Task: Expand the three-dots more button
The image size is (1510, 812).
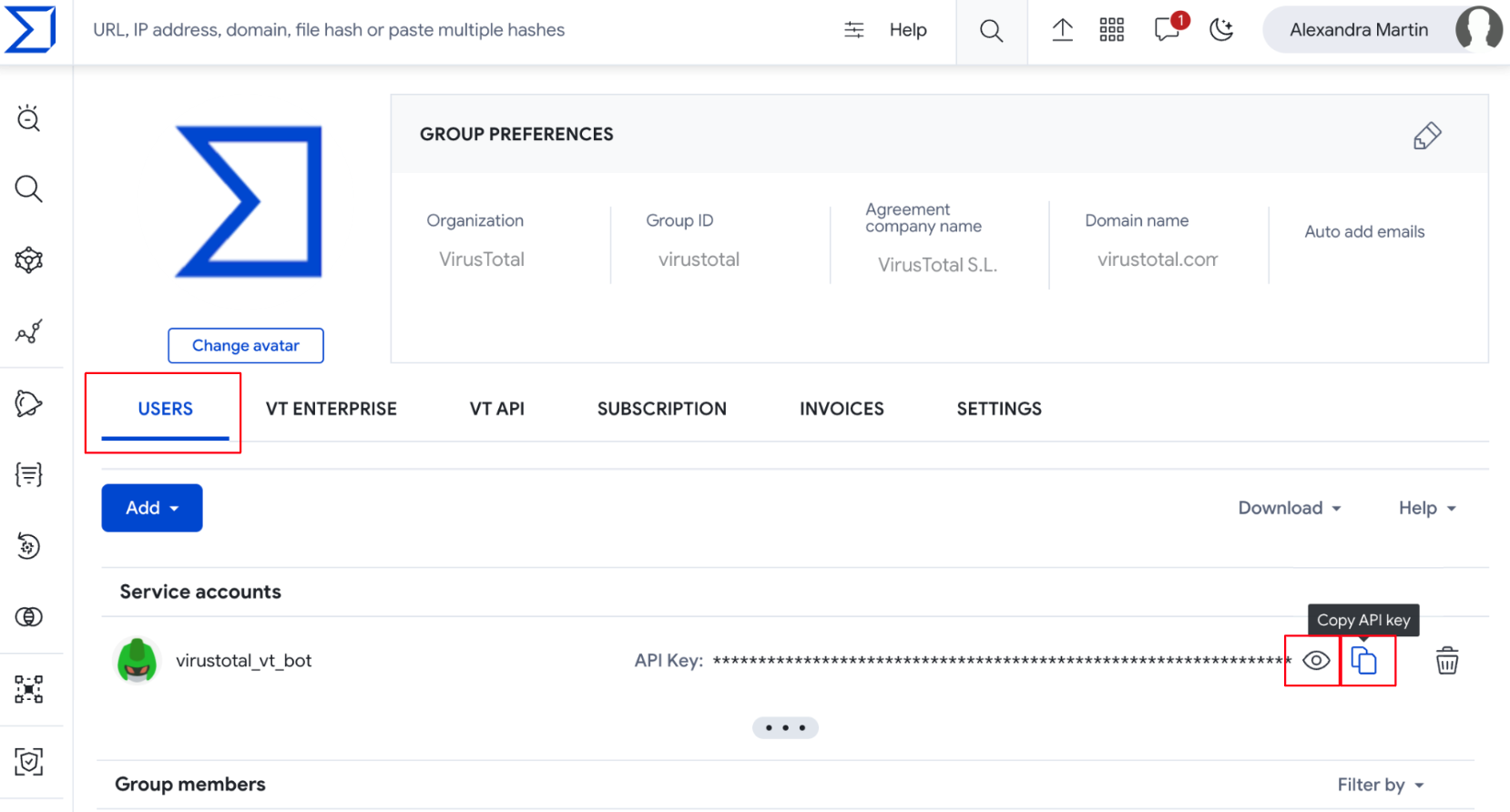Action: (785, 727)
